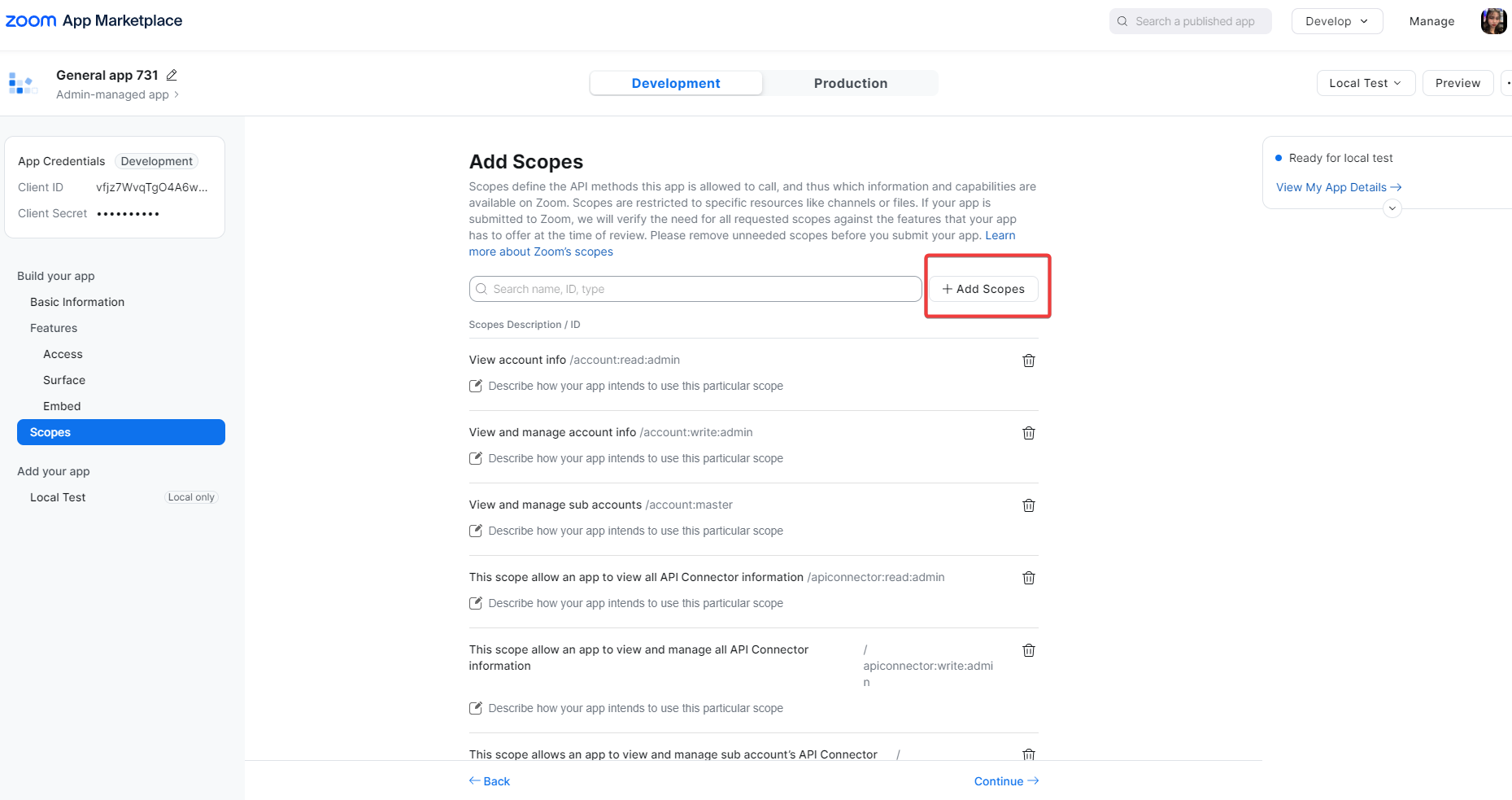The width and height of the screenshot is (1512, 800).
Task: Edit description icon for sub accounts scope
Action: pos(476,531)
